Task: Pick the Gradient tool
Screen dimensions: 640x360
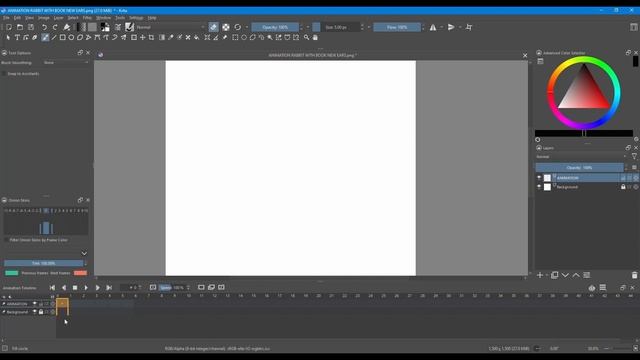Action: 162,38
